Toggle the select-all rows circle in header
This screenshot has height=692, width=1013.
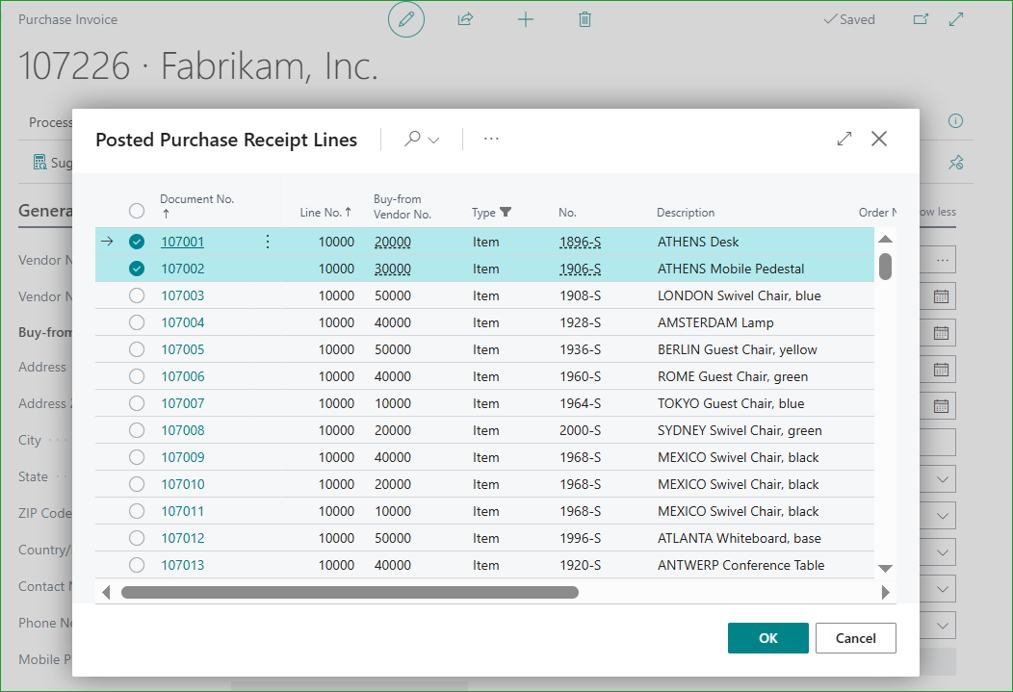[x=136, y=211]
